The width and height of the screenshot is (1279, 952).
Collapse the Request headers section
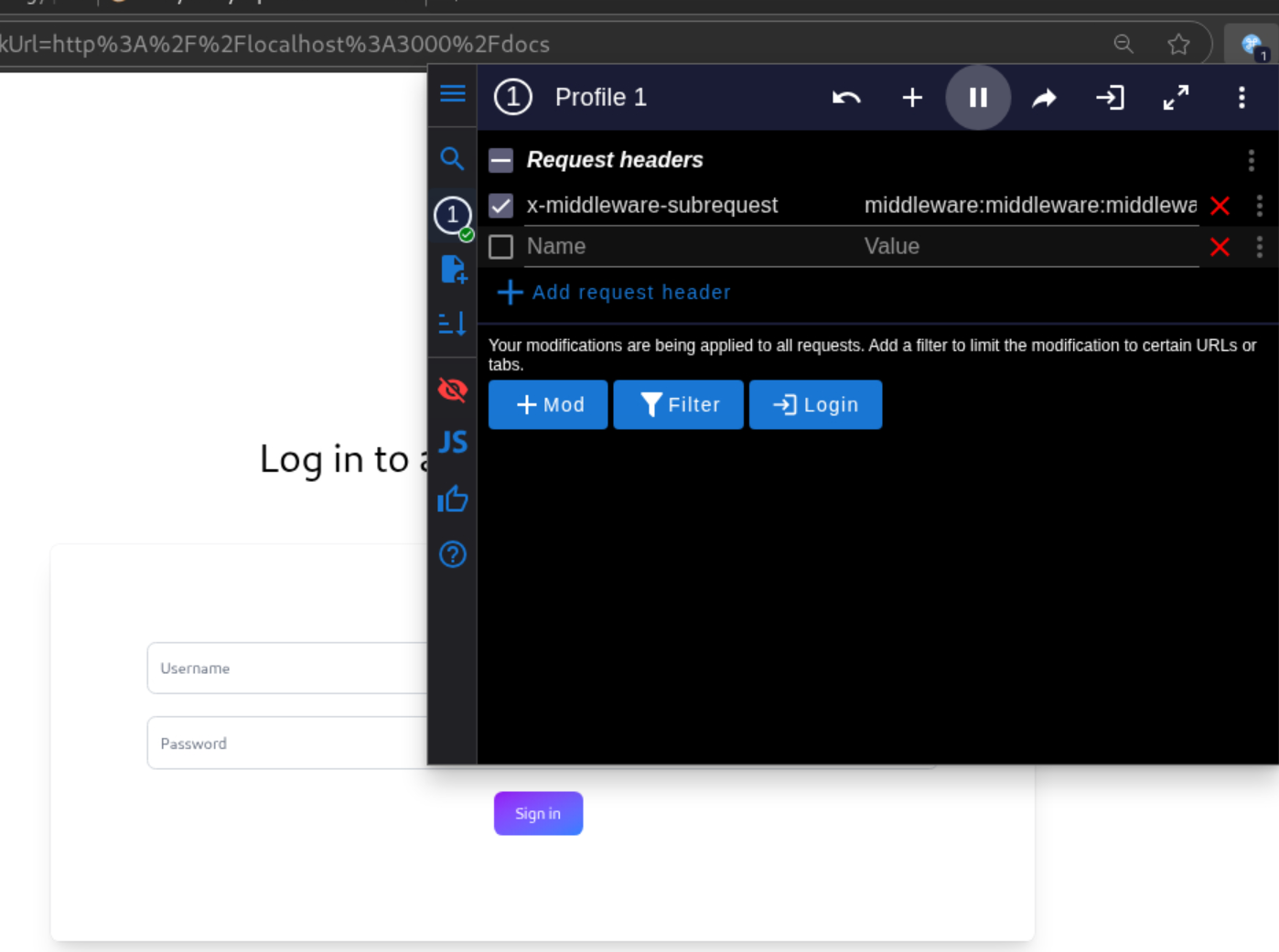click(500, 161)
